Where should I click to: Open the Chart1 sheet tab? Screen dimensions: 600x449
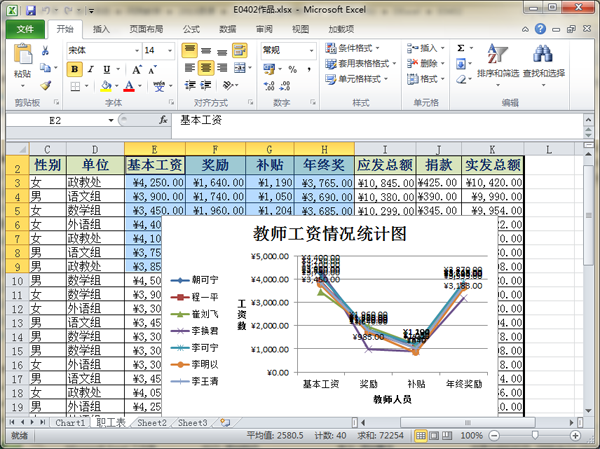pyautogui.click(x=70, y=423)
